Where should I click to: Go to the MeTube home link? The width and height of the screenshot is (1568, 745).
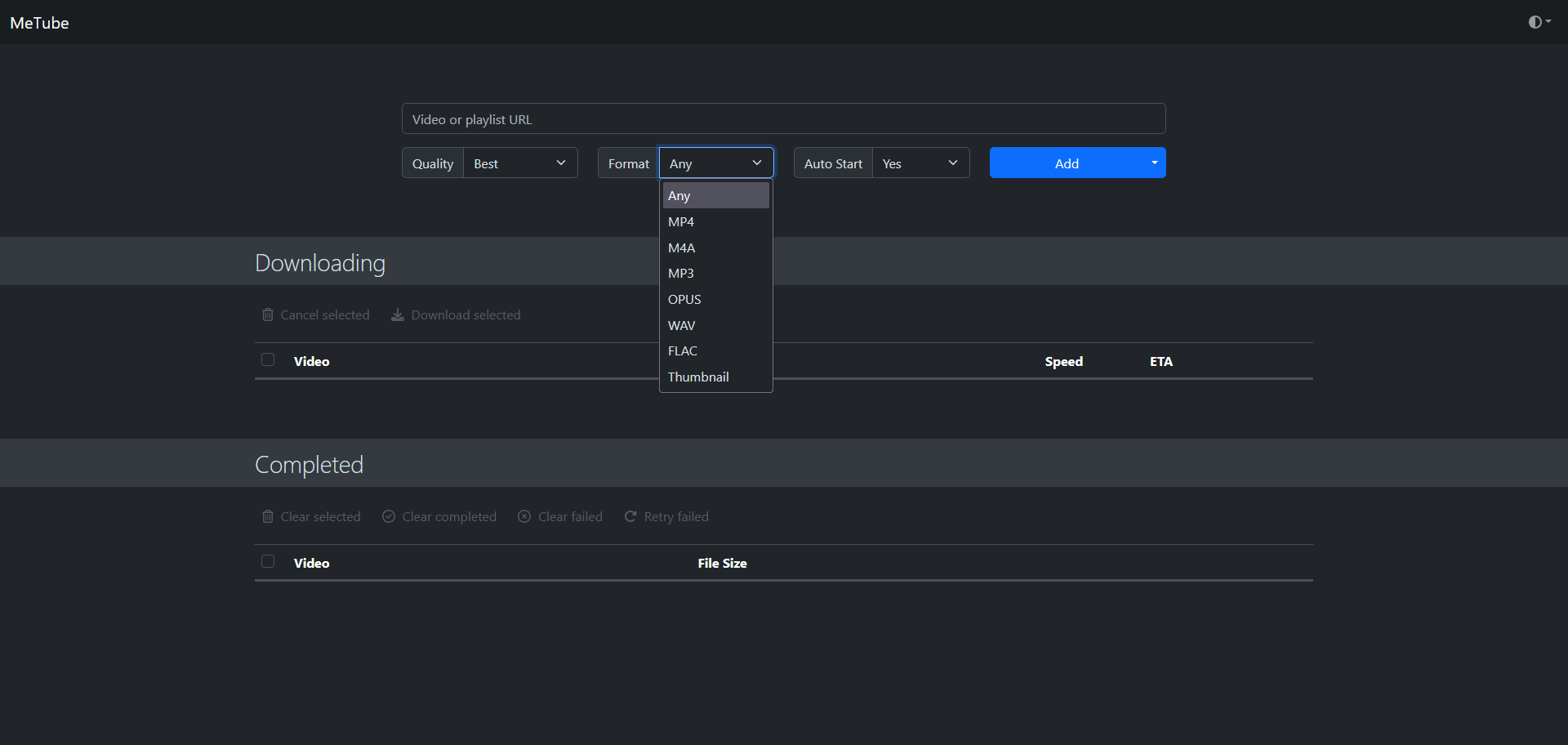point(39,23)
